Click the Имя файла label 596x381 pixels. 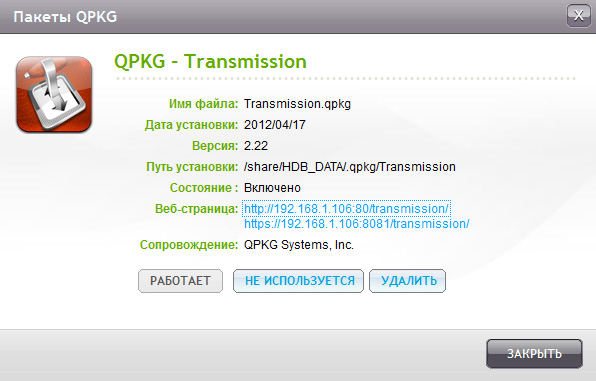point(203,104)
